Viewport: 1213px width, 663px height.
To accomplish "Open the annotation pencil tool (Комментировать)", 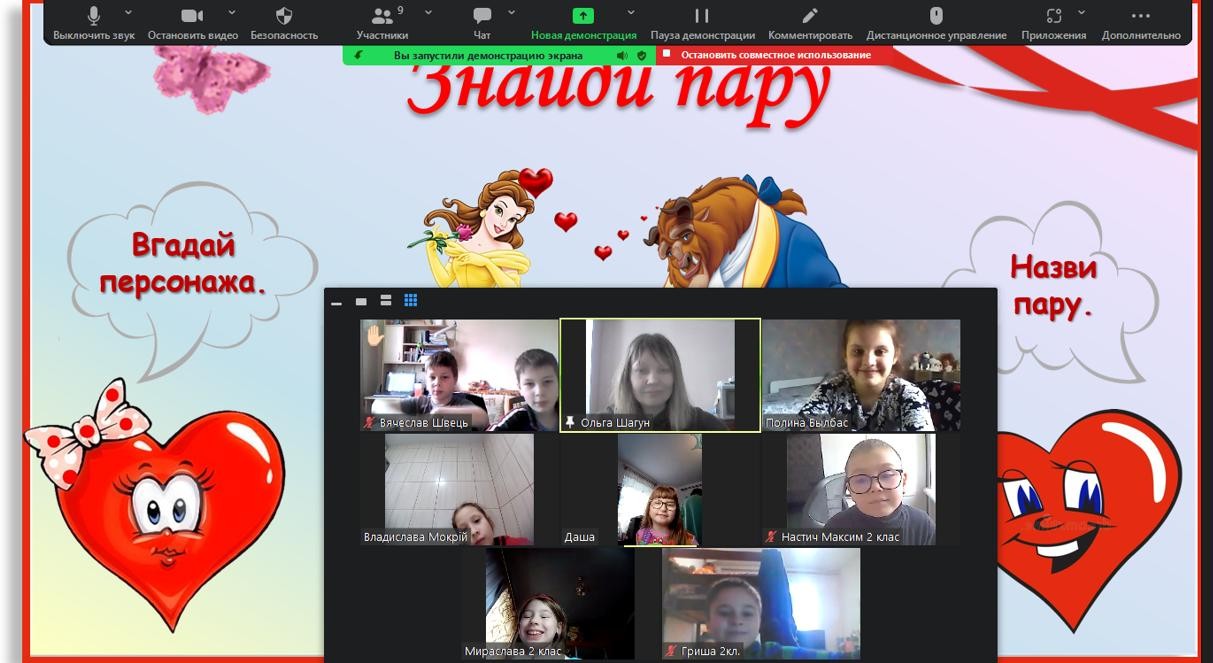I will click(x=810, y=16).
